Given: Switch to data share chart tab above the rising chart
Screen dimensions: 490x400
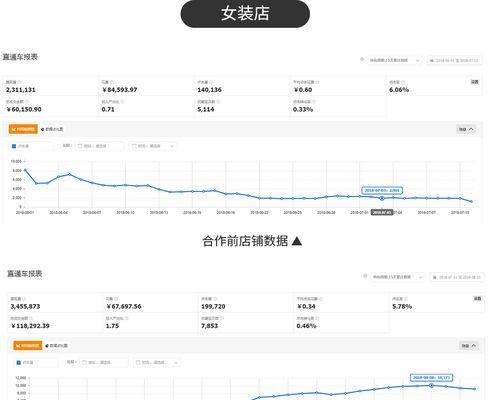Looking at the screenshot, I should [x=56, y=346].
